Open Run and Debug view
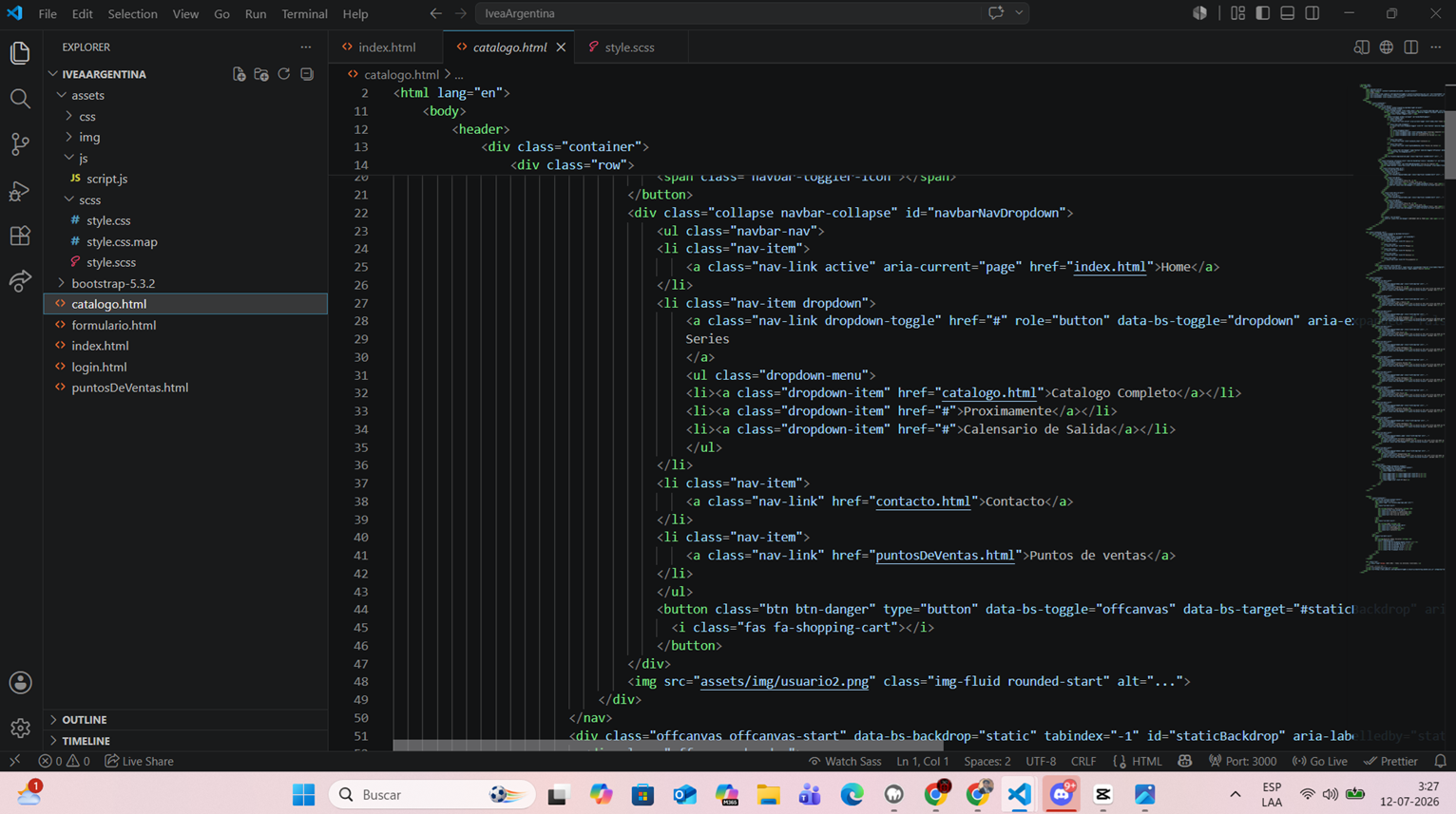1456x814 pixels. (x=20, y=190)
